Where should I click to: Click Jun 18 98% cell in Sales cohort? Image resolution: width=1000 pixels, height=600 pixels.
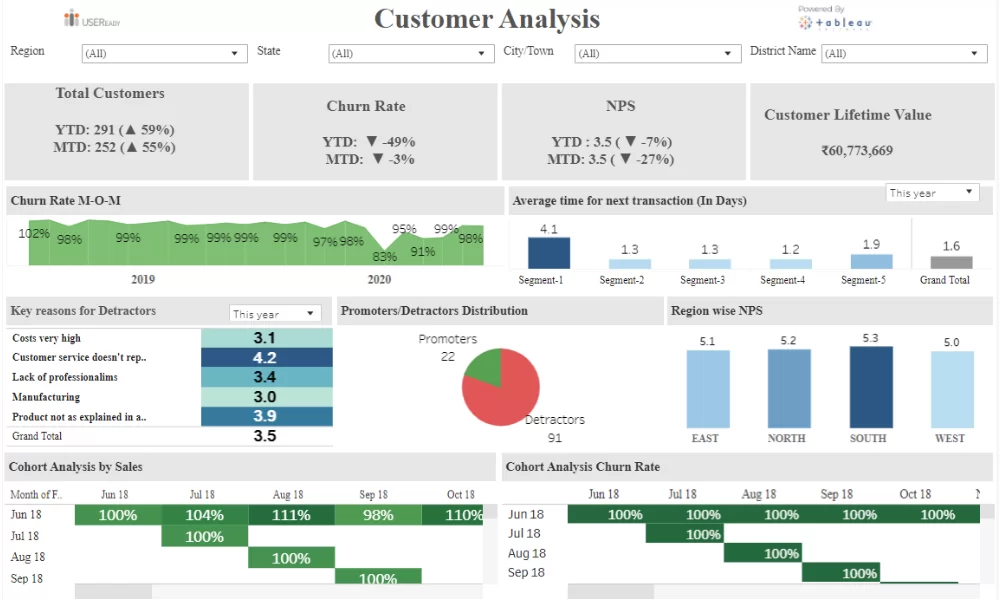point(378,515)
